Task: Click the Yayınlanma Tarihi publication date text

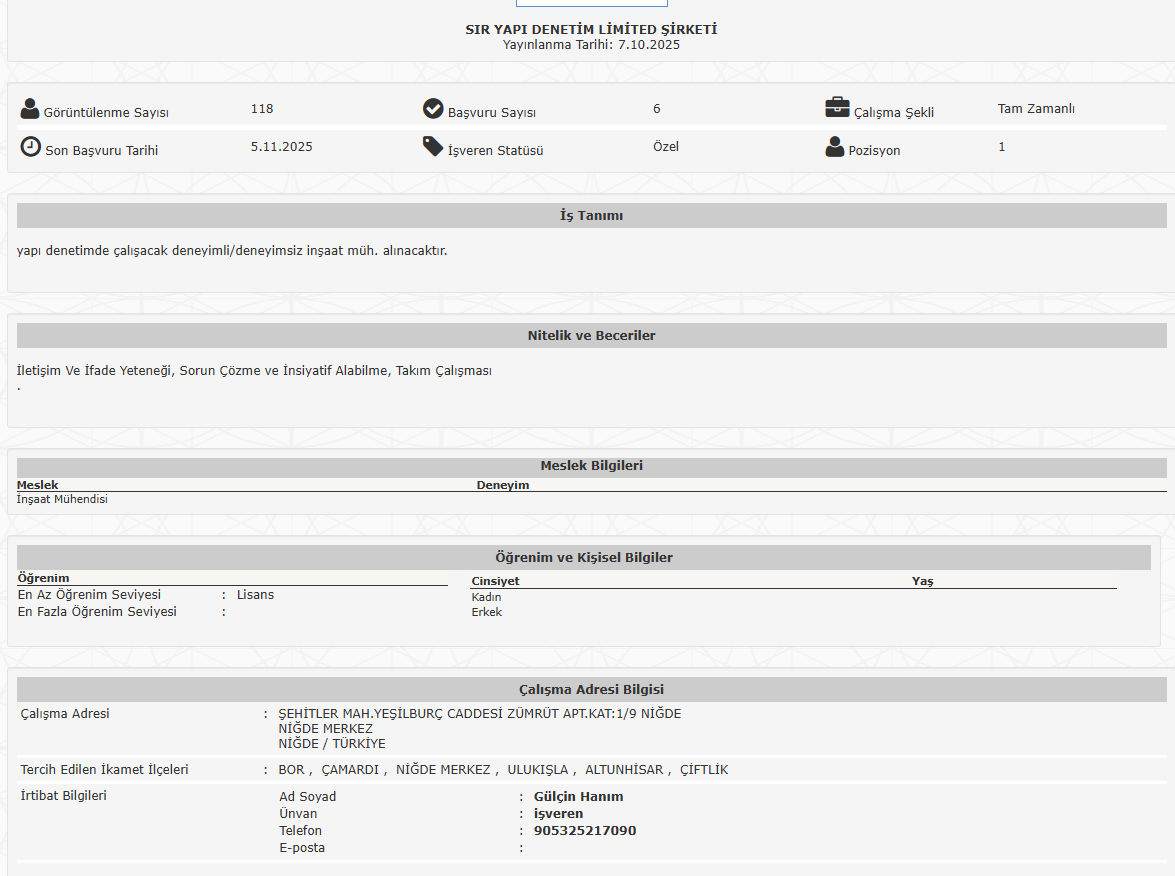Action: coord(591,45)
